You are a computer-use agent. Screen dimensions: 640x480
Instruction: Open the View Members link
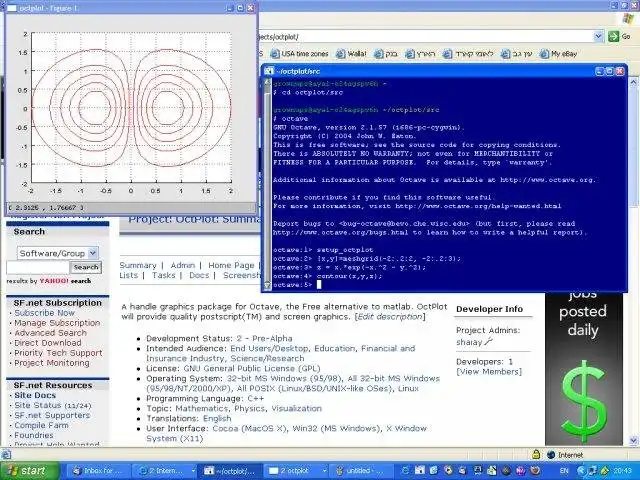coord(489,372)
